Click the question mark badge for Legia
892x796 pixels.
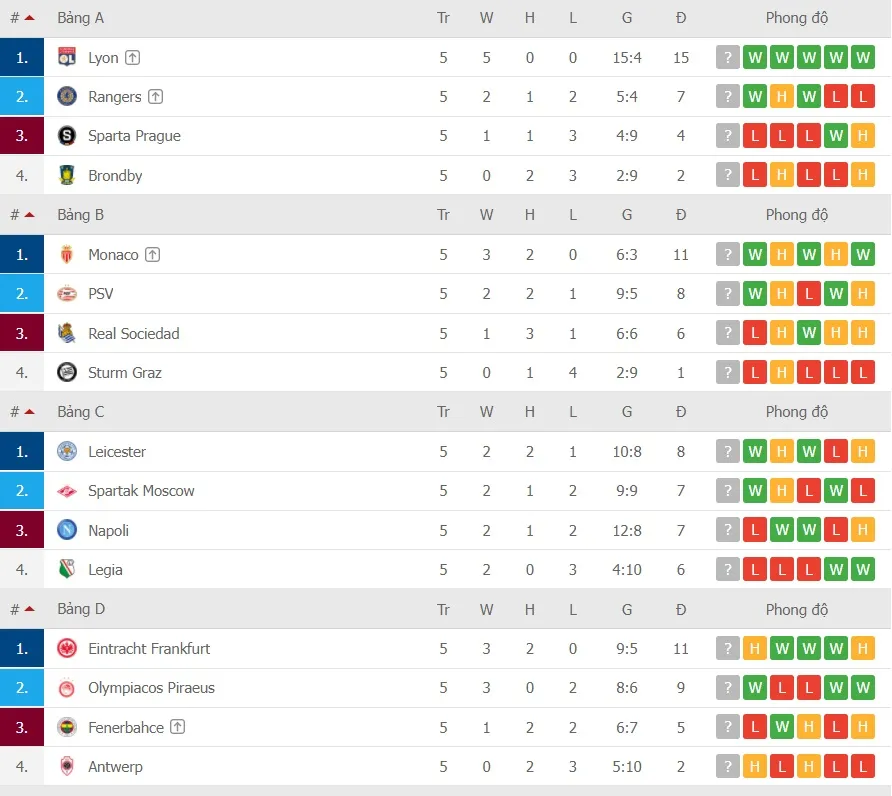pyautogui.click(x=727, y=569)
